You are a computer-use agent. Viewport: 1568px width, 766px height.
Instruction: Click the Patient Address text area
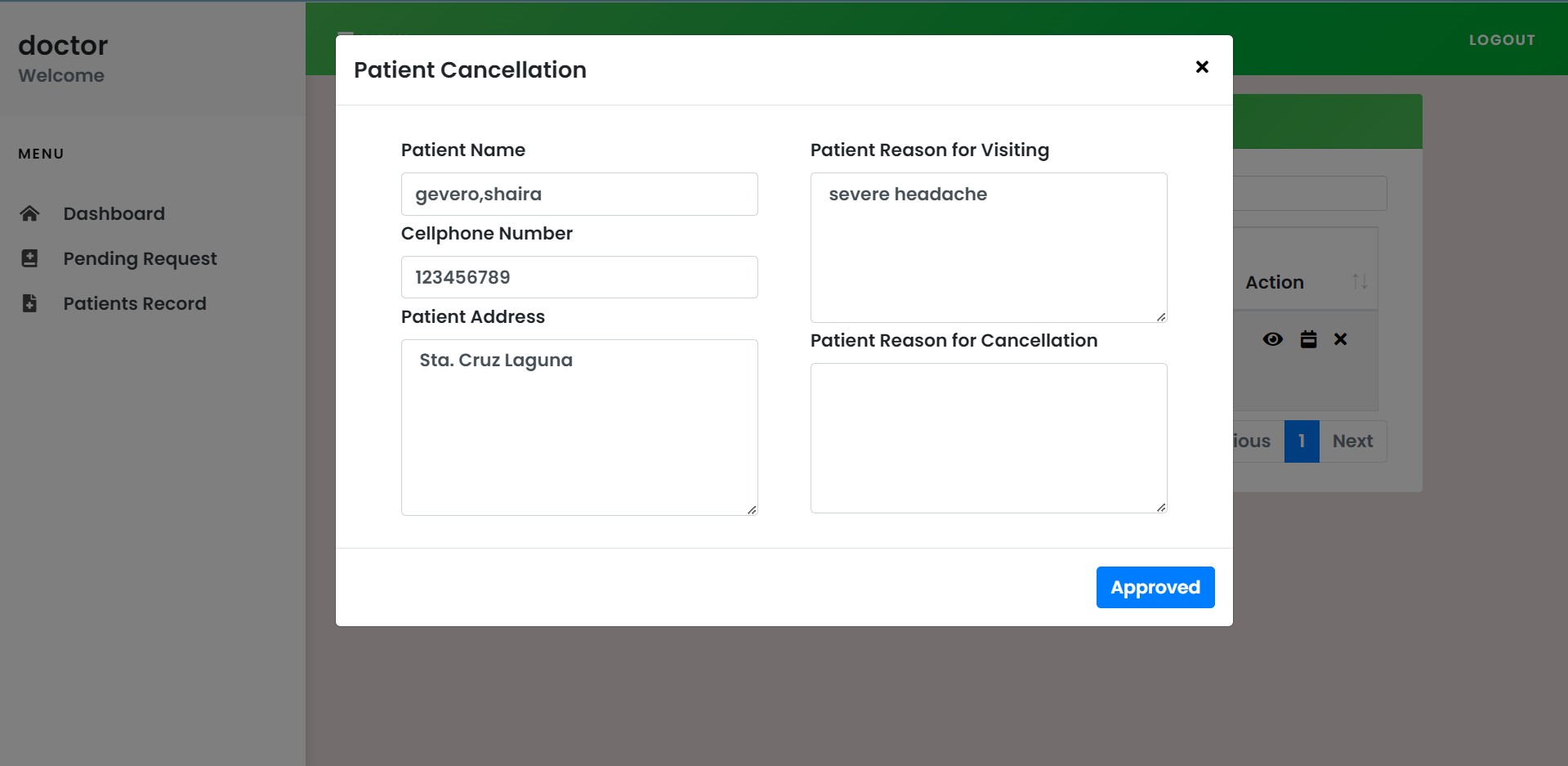[579, 427]
